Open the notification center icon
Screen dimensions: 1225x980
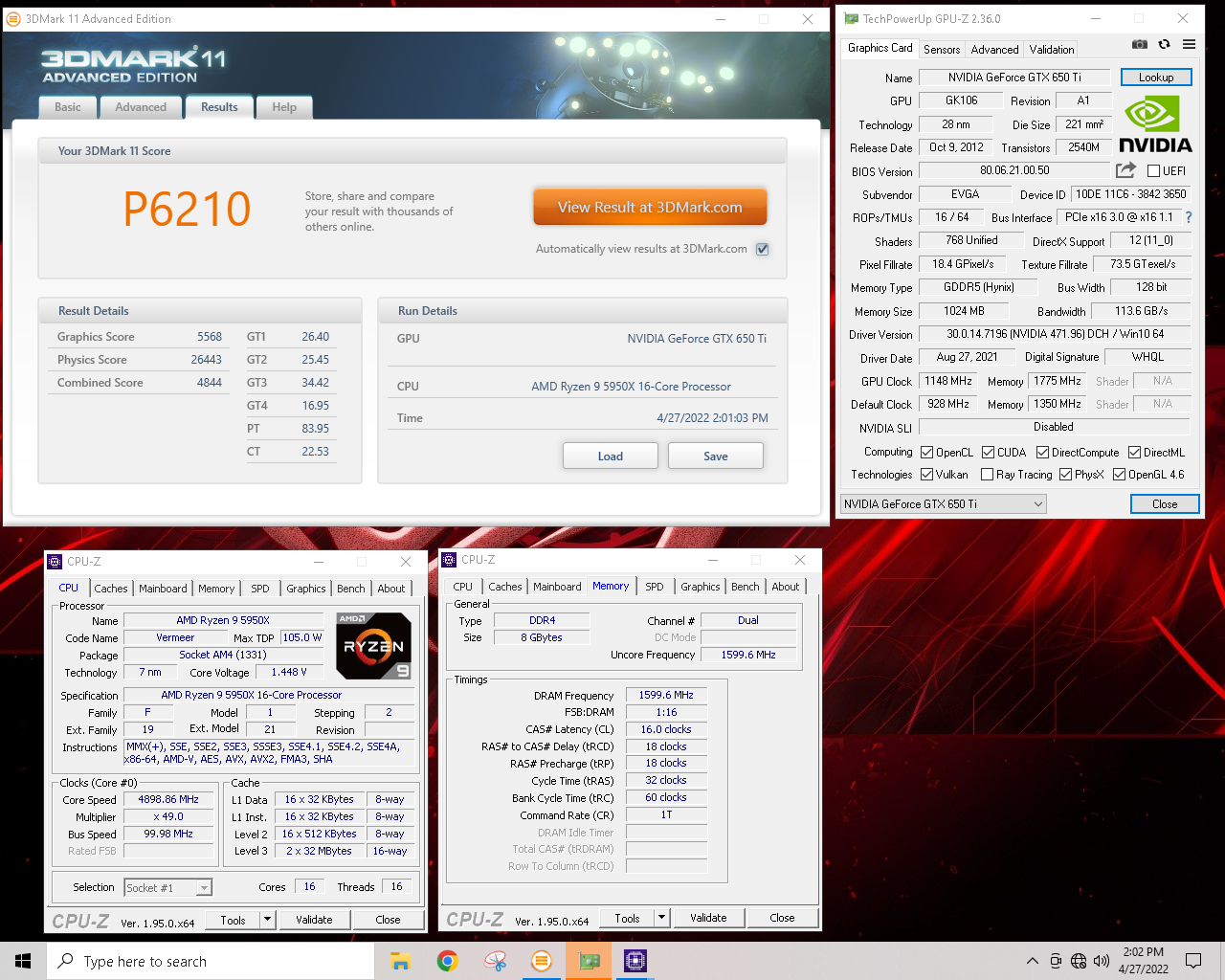point(1193,961)
